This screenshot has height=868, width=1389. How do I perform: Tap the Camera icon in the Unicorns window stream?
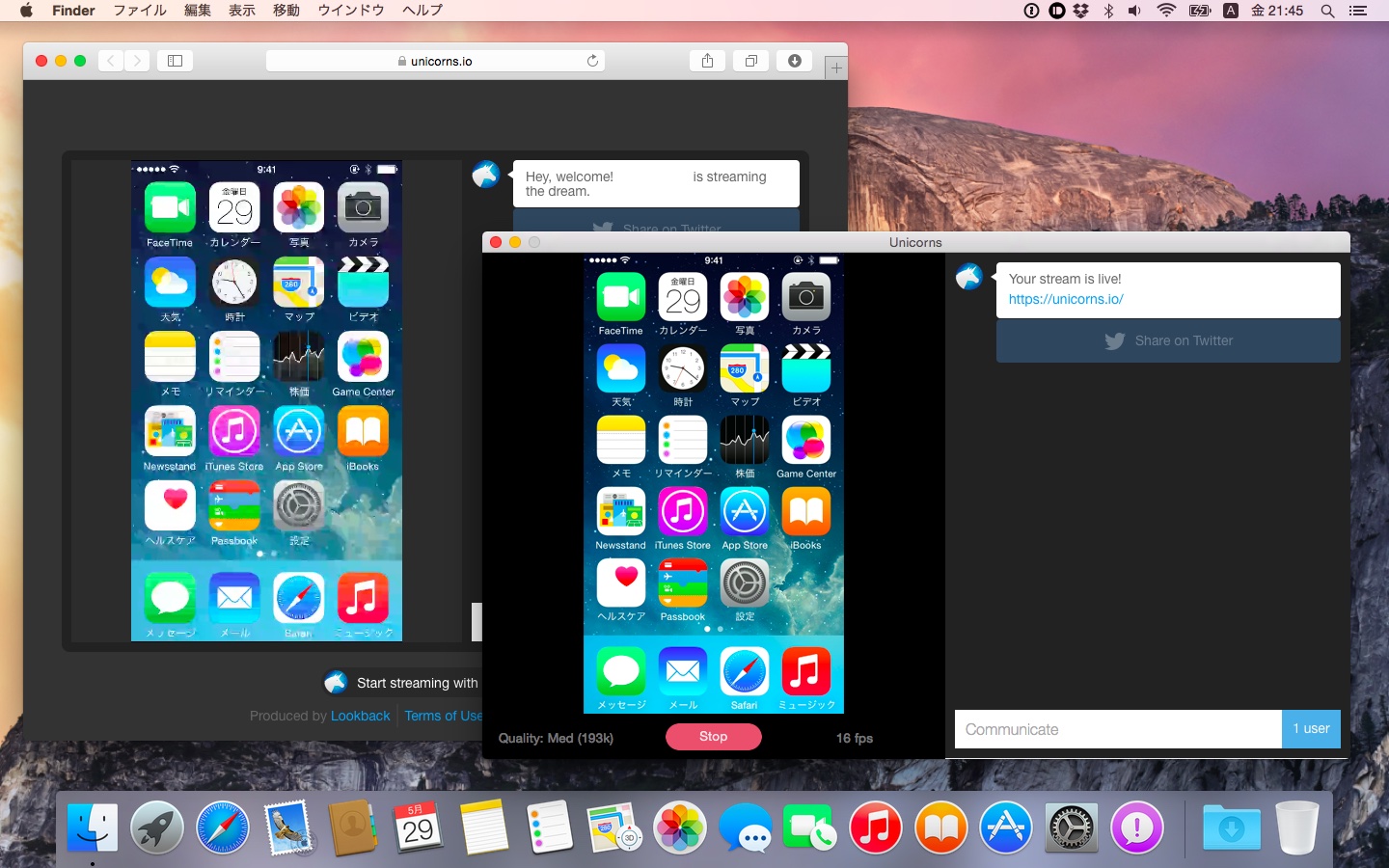806,297
